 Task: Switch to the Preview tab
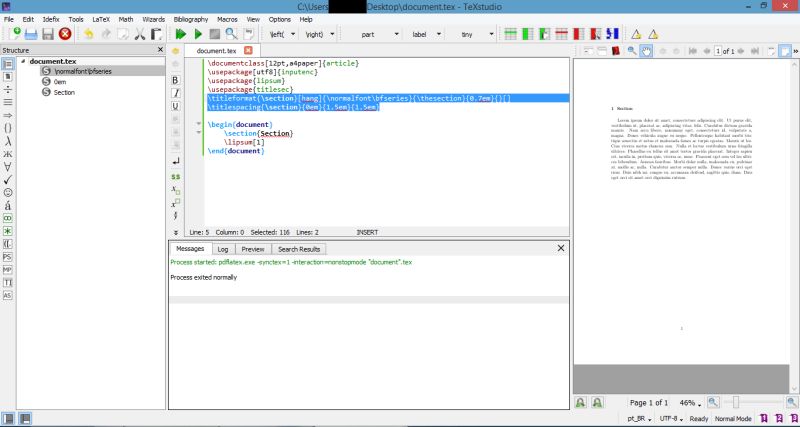253,249
